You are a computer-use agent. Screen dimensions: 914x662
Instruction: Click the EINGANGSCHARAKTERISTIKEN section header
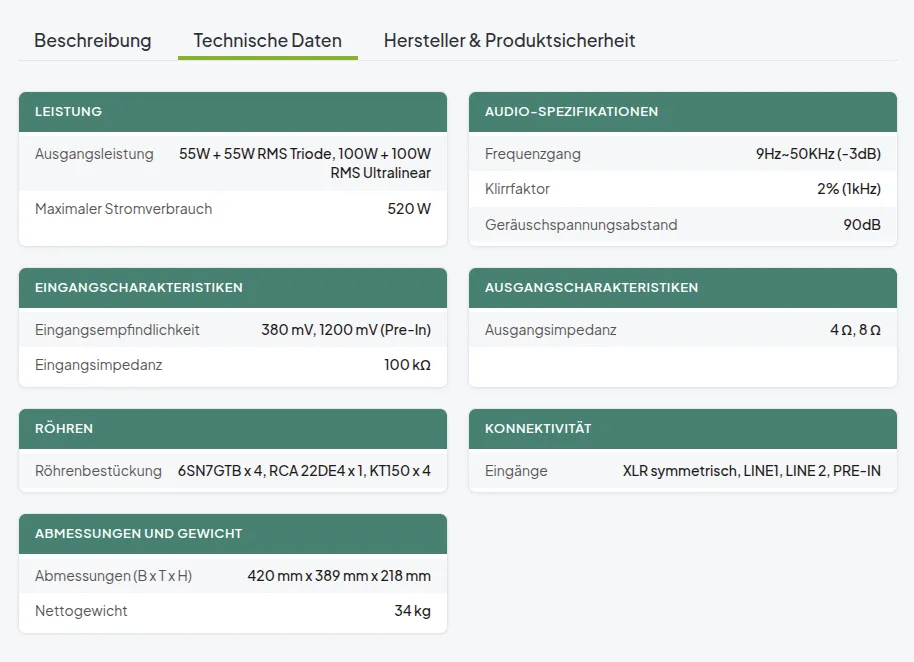[x=233, y=288]
